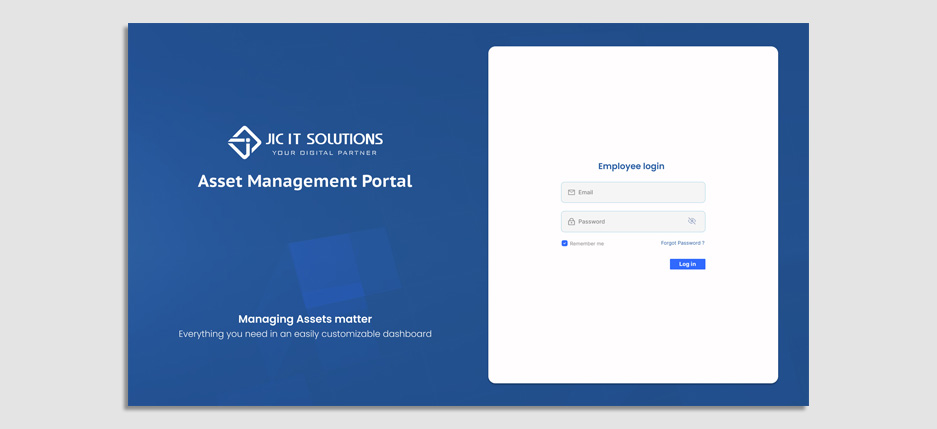Open the Forgot Password link
The height and width of the screenshot is (429, 937).
tap(682, 243)
